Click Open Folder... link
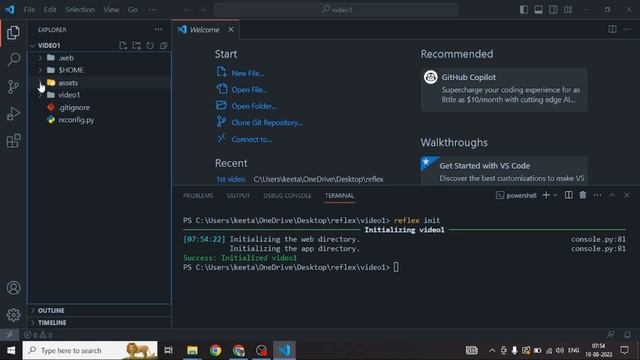Screen dimensions: 640x360 (254, 106)
